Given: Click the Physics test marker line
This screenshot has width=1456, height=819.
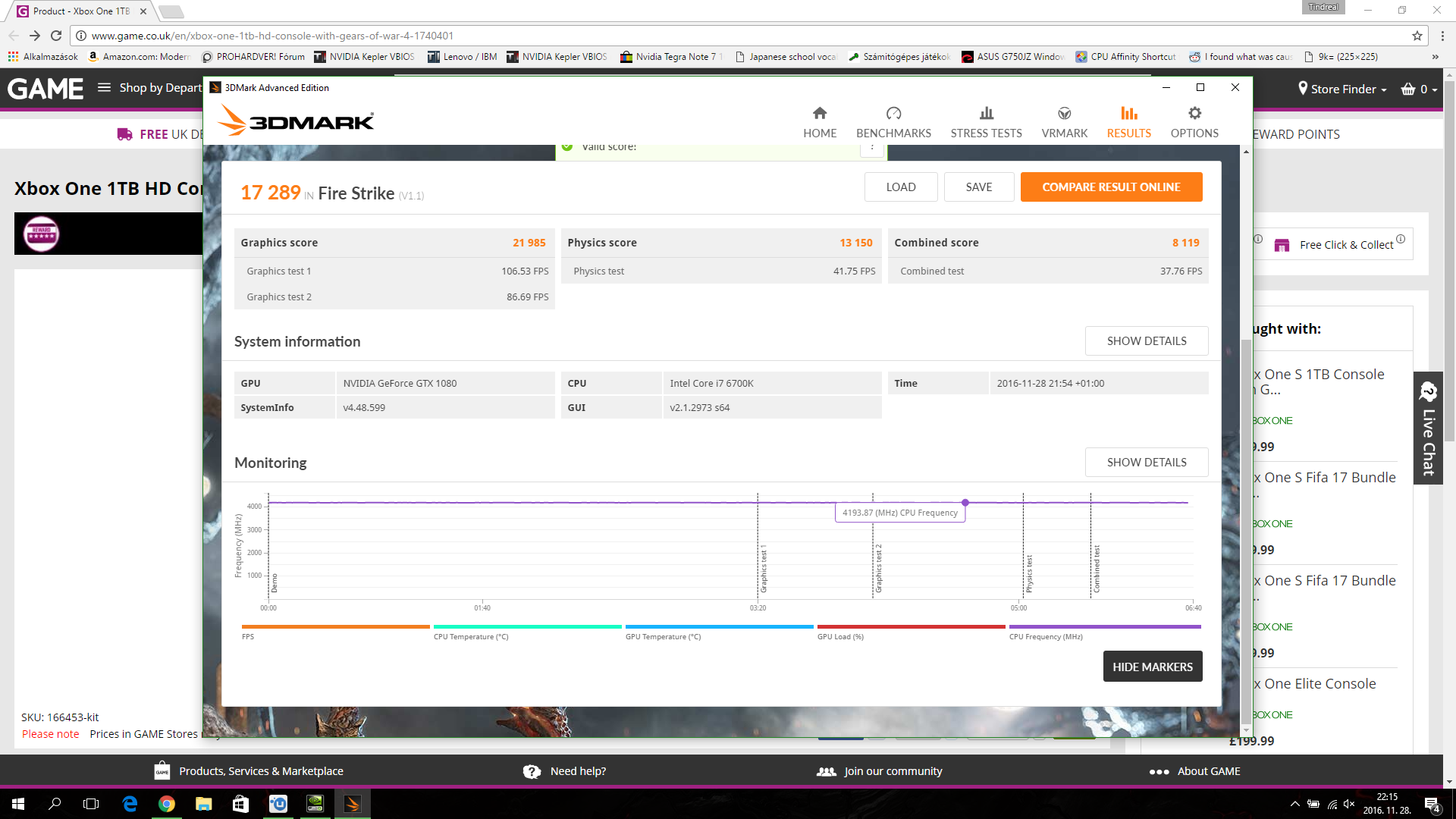Looking at the screenshot, I should (x=1023, y=546).
